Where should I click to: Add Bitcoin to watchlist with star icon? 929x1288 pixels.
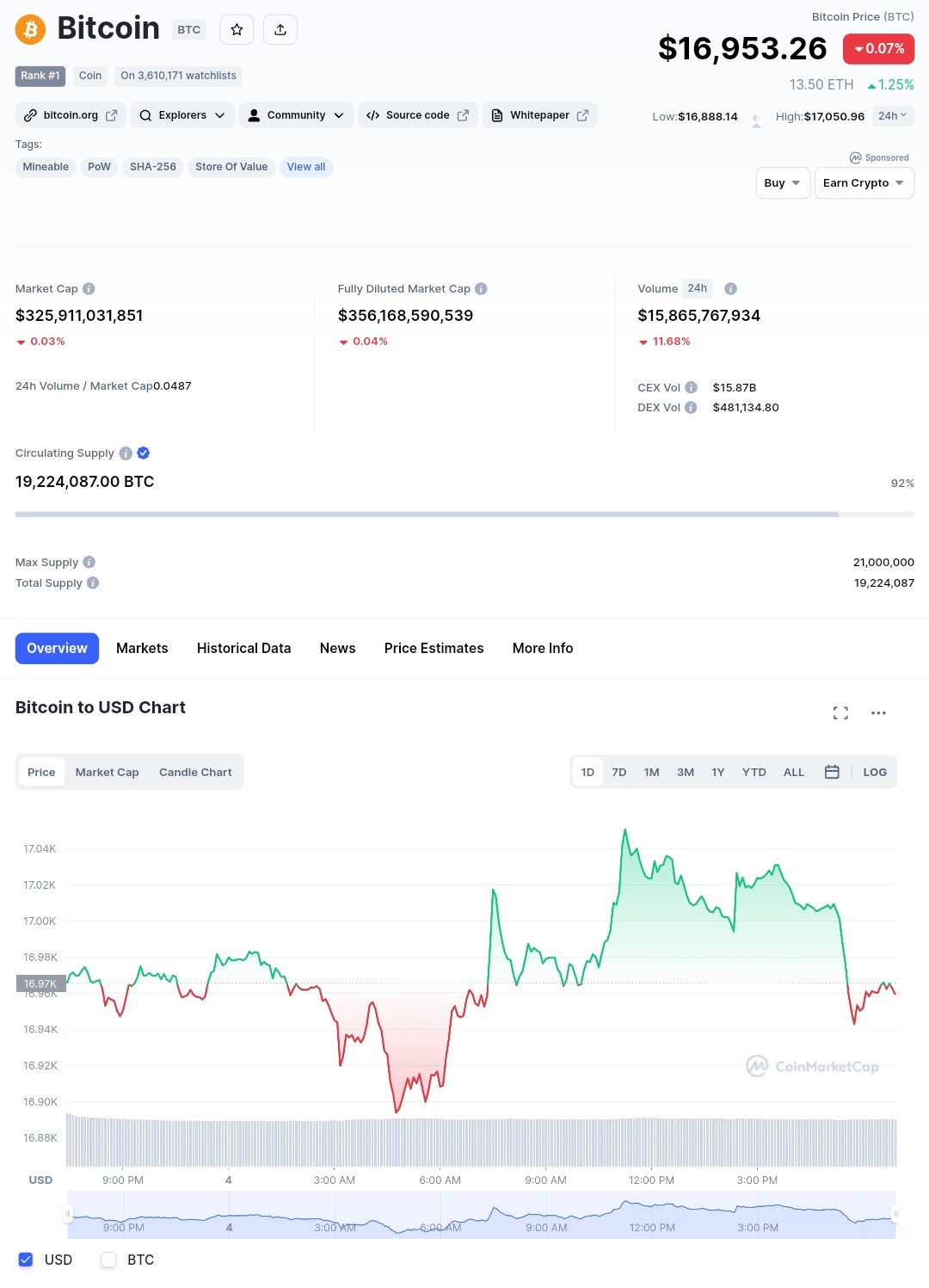tap(237, 29)
